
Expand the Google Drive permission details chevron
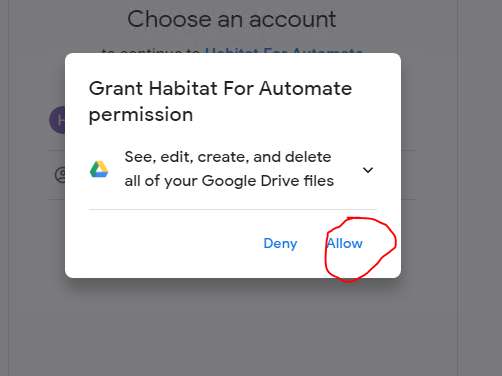coord(368,170)
